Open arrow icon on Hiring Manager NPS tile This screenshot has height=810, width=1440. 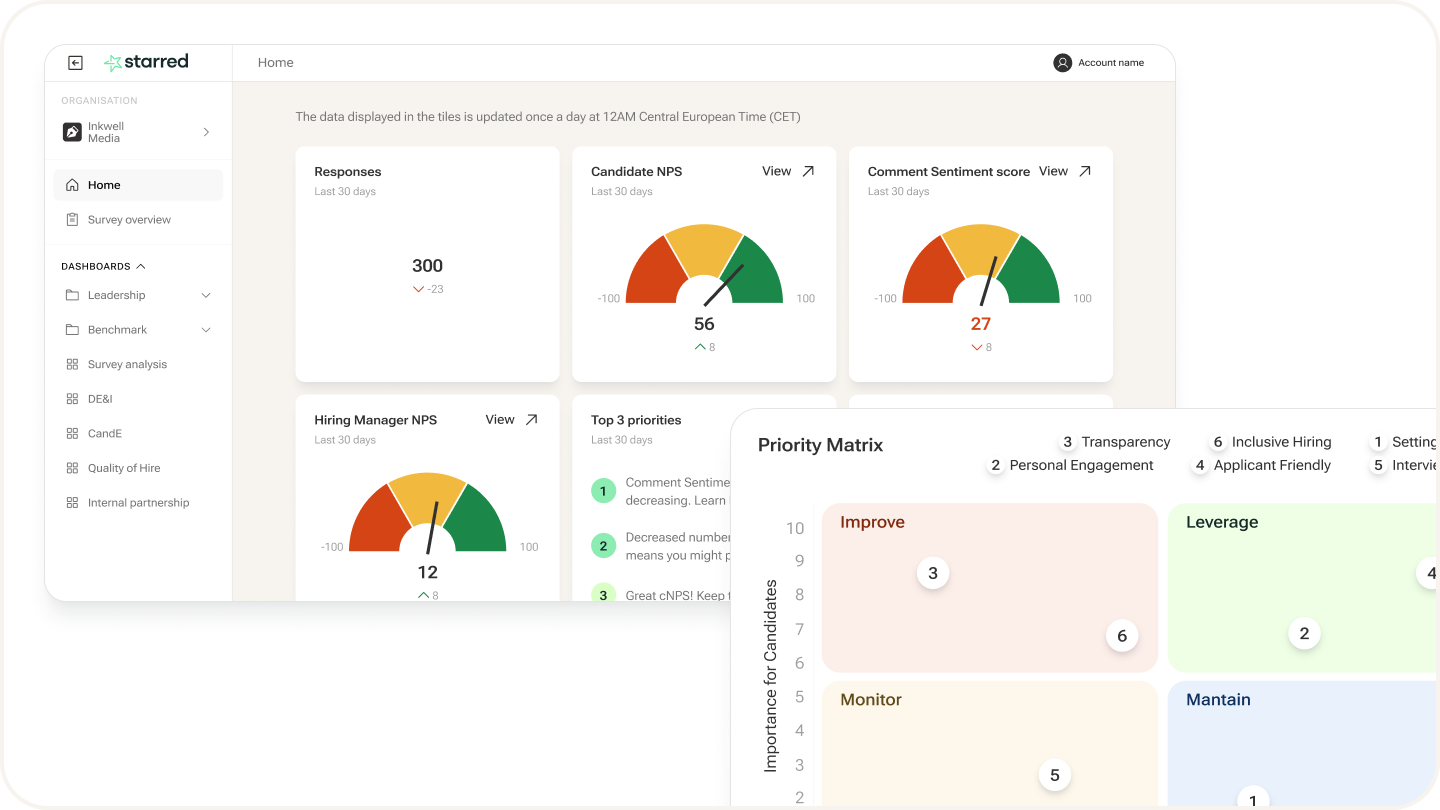coord(532,420)
